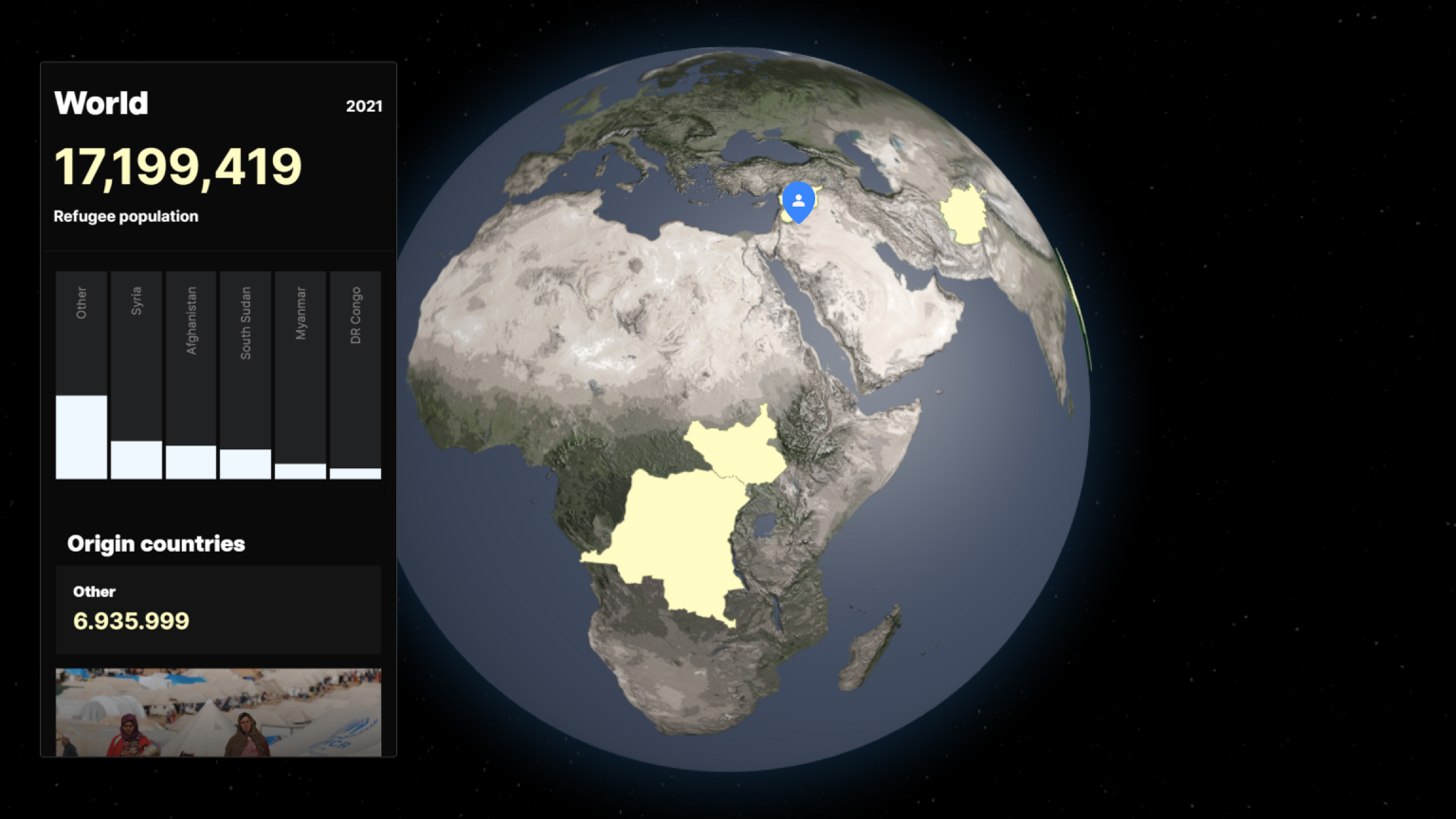Click the Origin countries heading
The height and width of the screenshot is (819, 1456).
point(156,543)
